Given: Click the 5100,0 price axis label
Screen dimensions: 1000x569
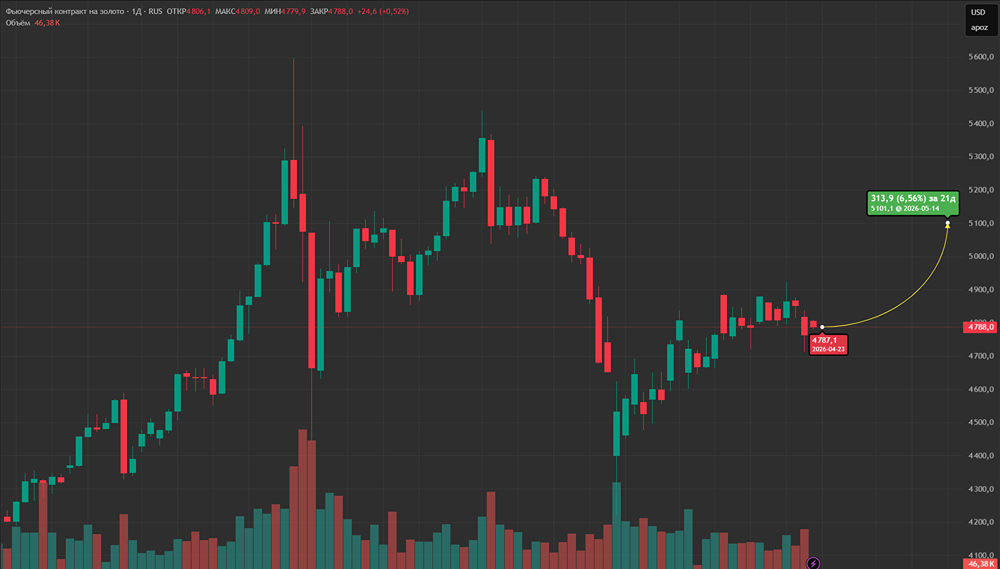Looking at the screenshot, I should (981, 223).
